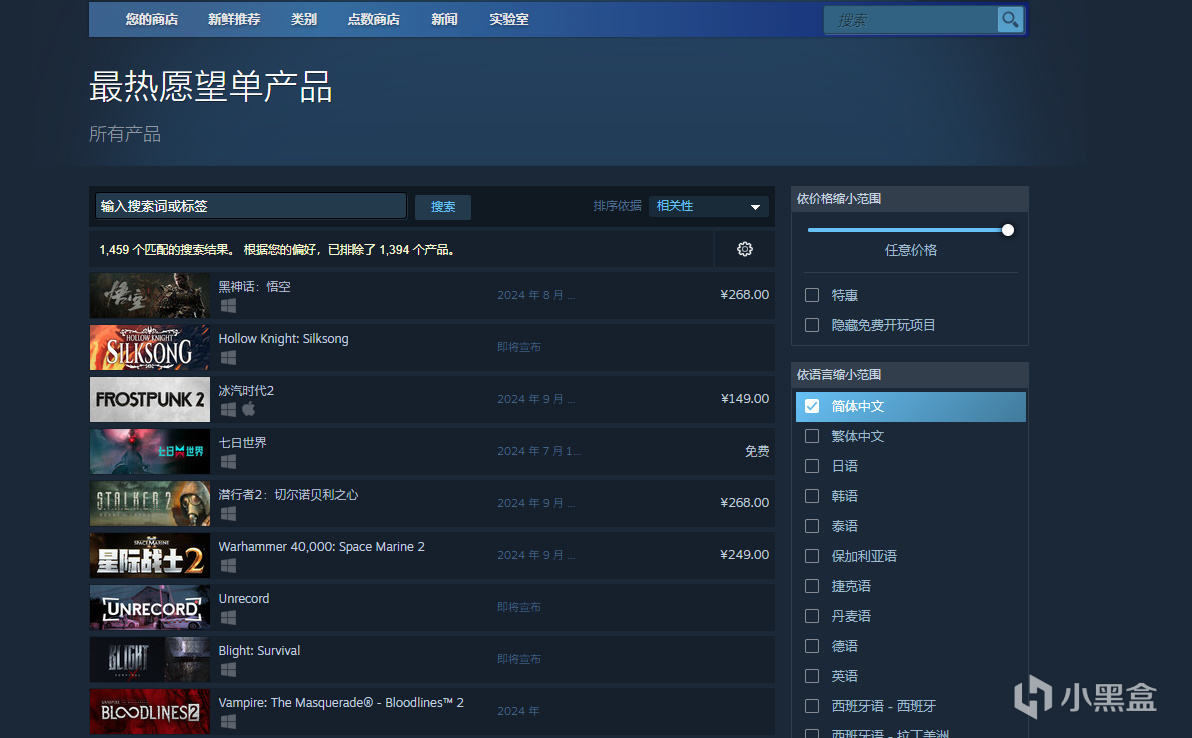Image resolution: width=1192 pixels, height=738 pixels.
Task: Click the Blight capsule thumbnail
Action: click(x=150, y=660)
